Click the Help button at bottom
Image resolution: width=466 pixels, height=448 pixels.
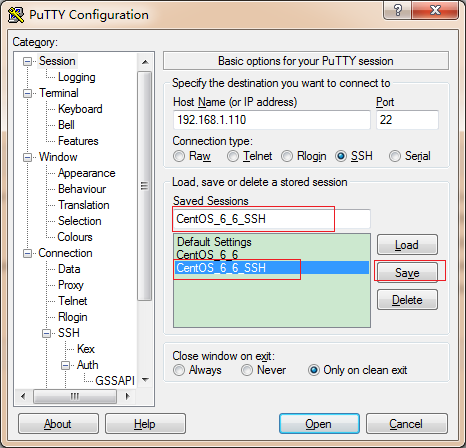tap(145, 424)
